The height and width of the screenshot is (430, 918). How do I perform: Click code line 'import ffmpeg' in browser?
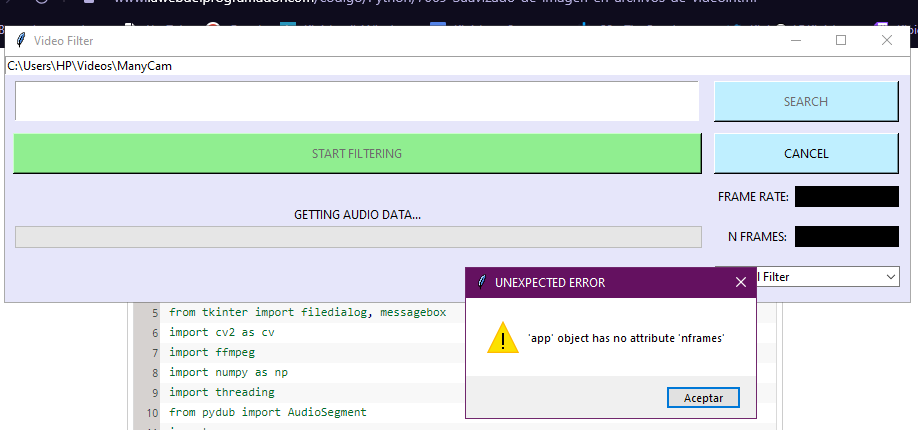pos(212,352)
